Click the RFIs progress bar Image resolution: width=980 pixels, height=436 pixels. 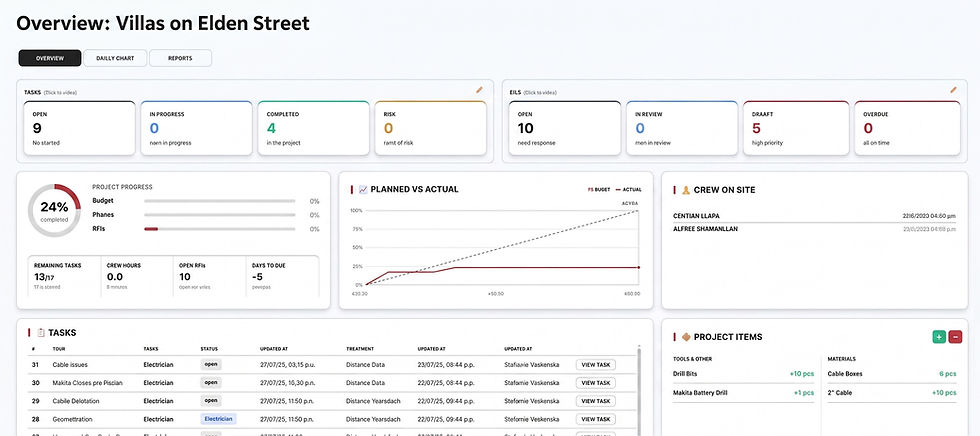[220, 229]
